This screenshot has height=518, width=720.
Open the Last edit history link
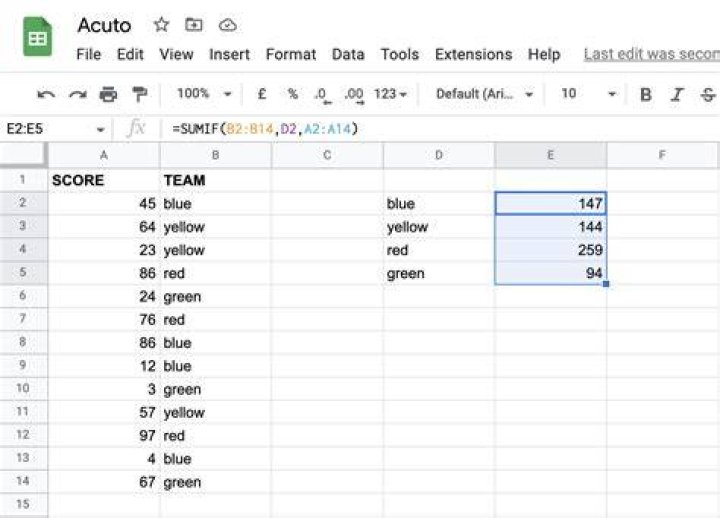[x=652, y=55]
